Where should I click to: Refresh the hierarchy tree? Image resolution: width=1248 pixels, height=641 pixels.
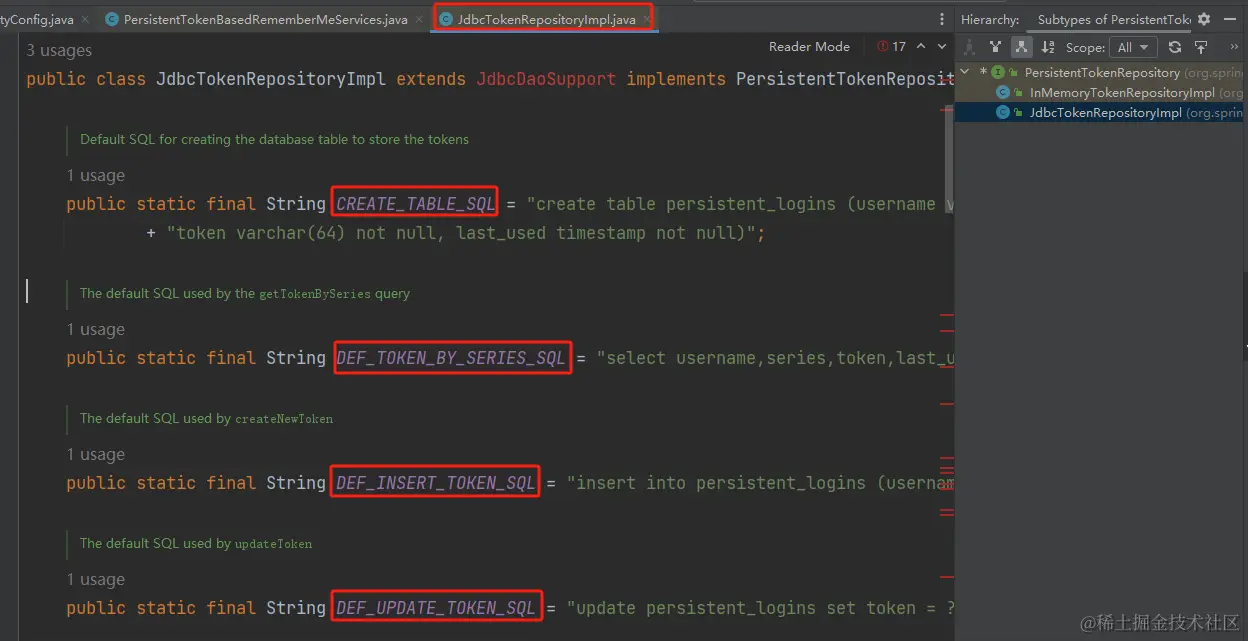point(1175,47)
